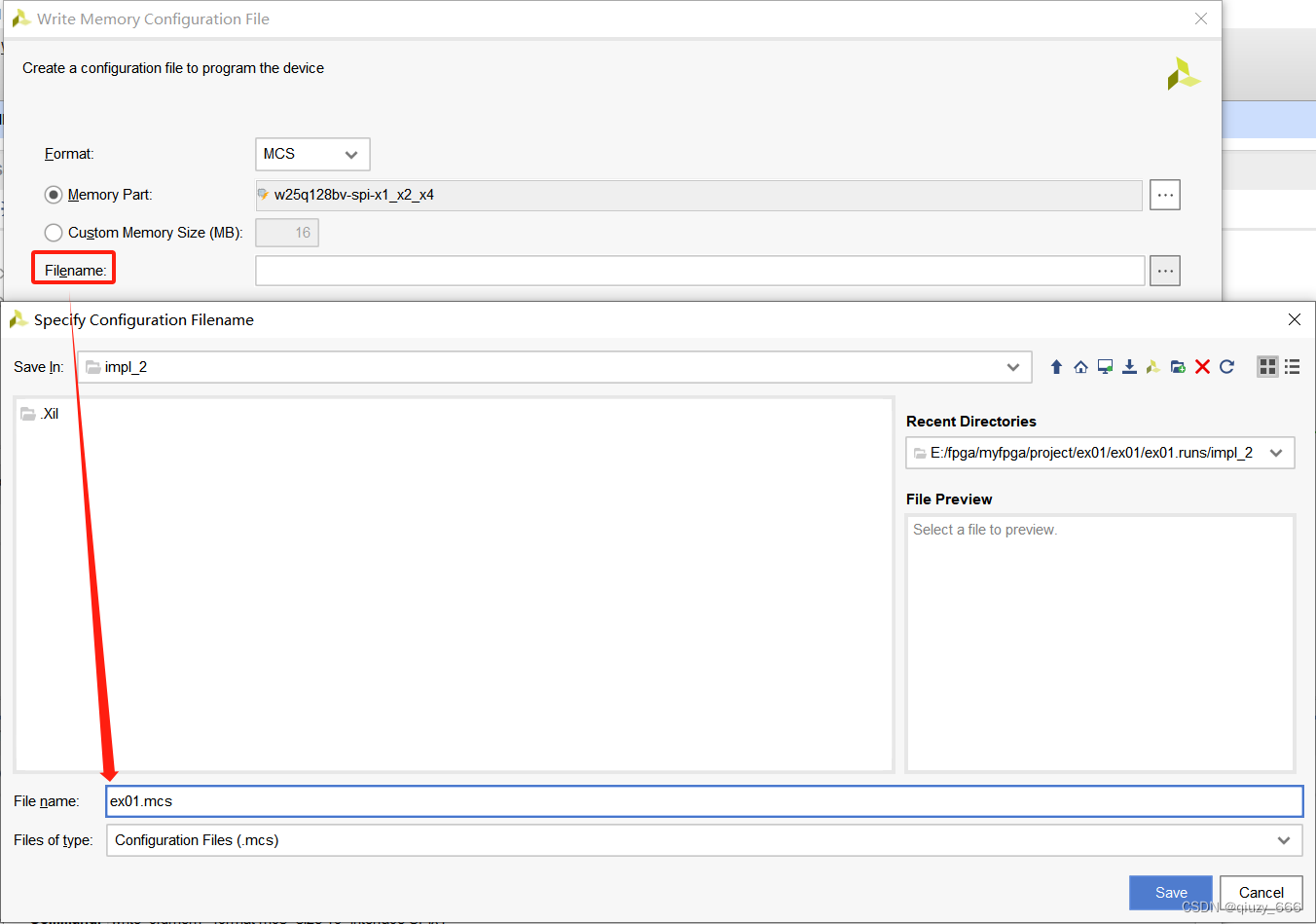Close the Write Memory Configuration File dialog

coord(1201,18)
